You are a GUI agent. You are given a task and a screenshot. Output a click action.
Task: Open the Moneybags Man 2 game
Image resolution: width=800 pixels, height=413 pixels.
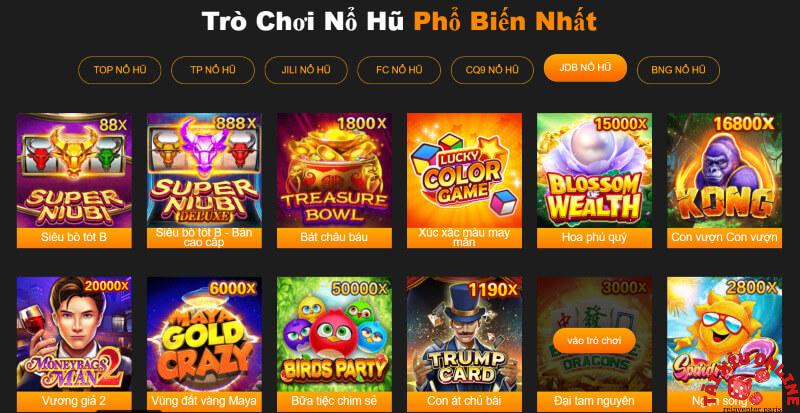click(74, 334)
